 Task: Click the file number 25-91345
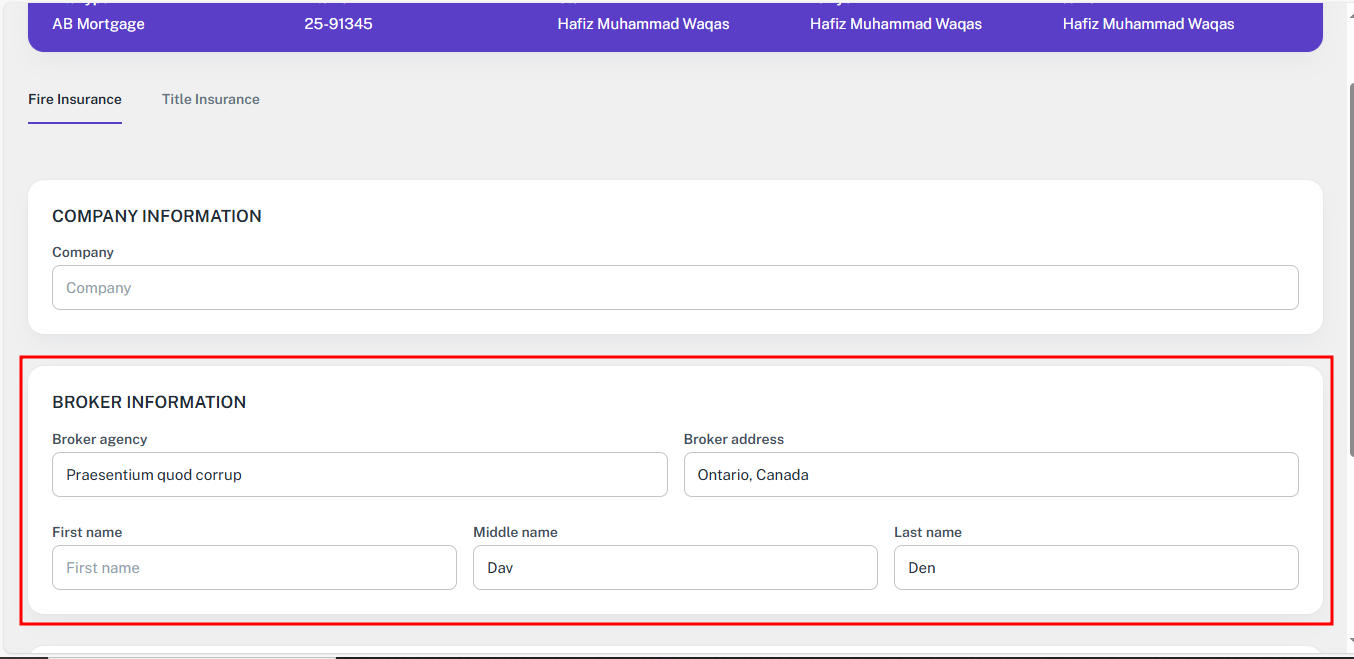point(338,24)
